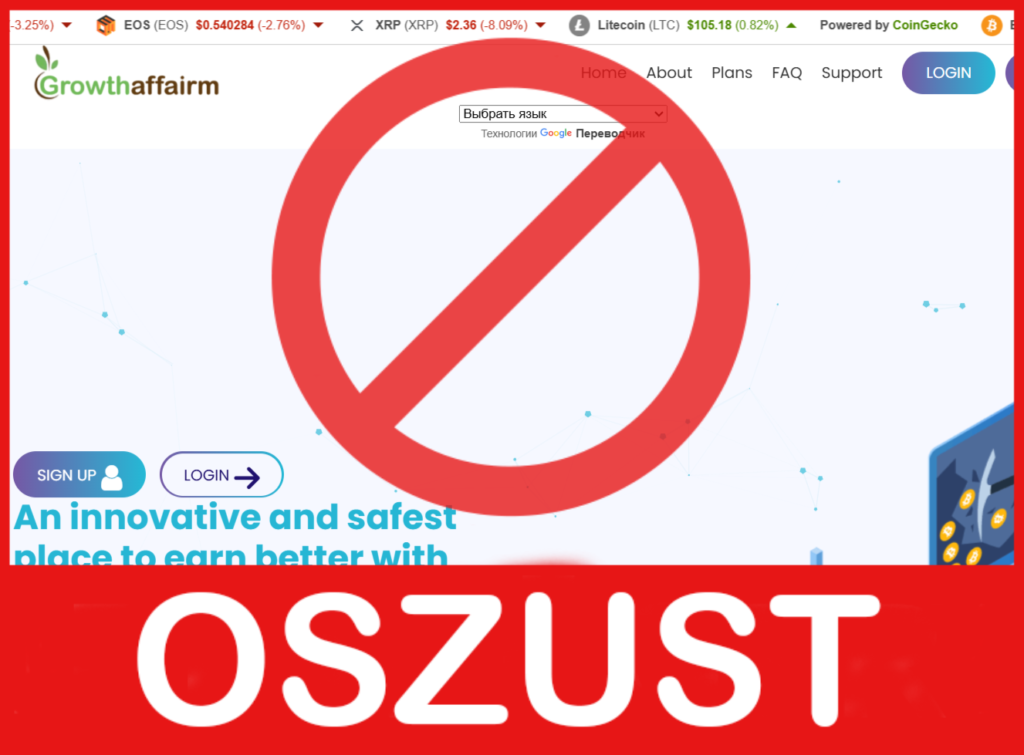This screenshot has width=1024, height=755.
Task: Click the SIGN UP button
Action: tap(79, 475)
